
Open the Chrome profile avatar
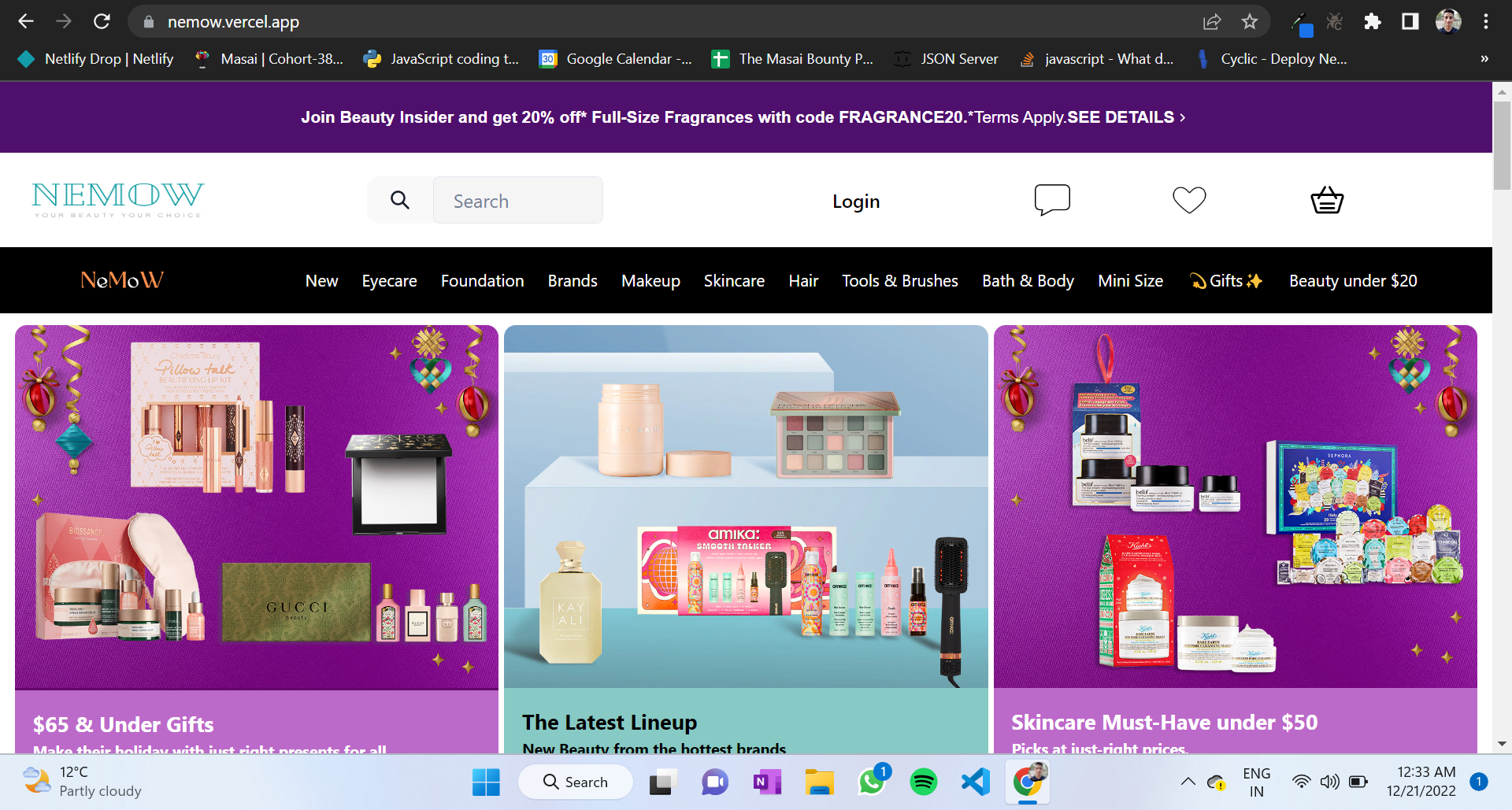[1448, 21]
